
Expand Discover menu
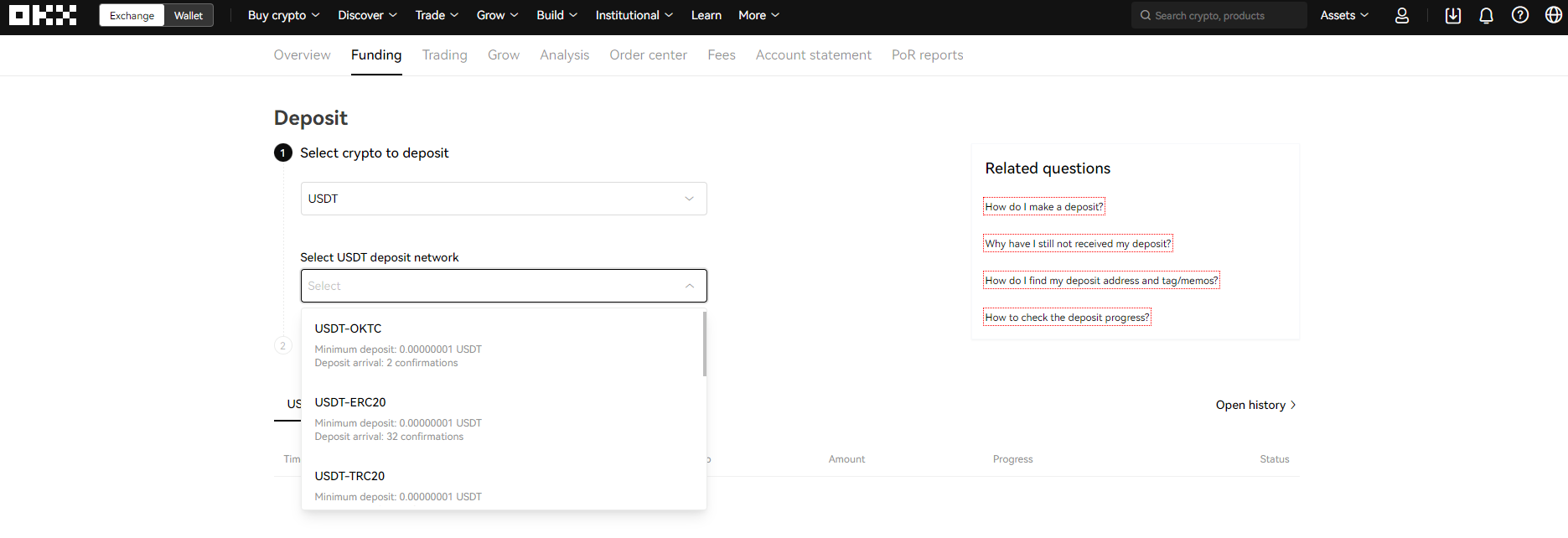(367, 16)
